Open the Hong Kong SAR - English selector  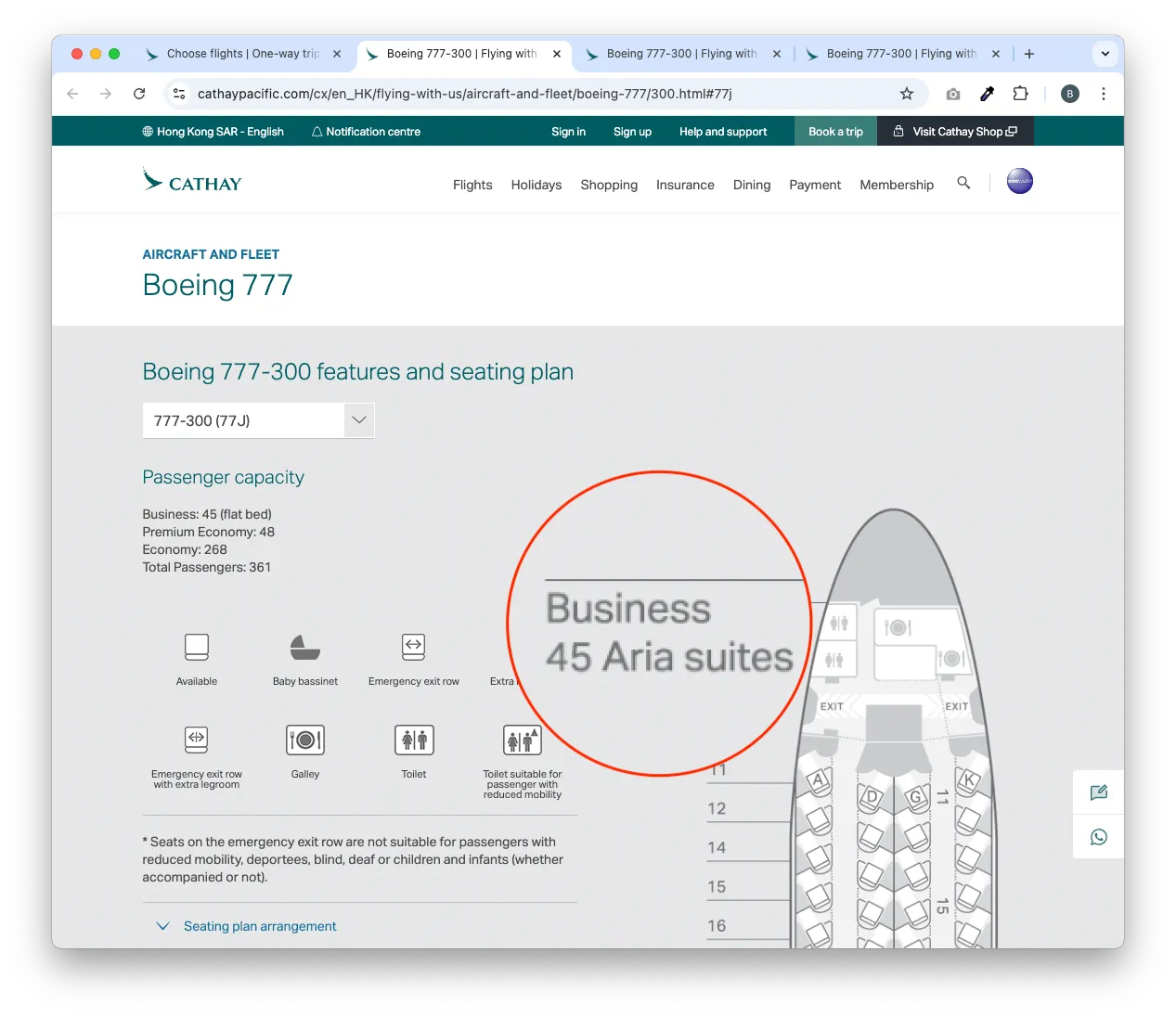pyautogui.click(x=213, y=132)
